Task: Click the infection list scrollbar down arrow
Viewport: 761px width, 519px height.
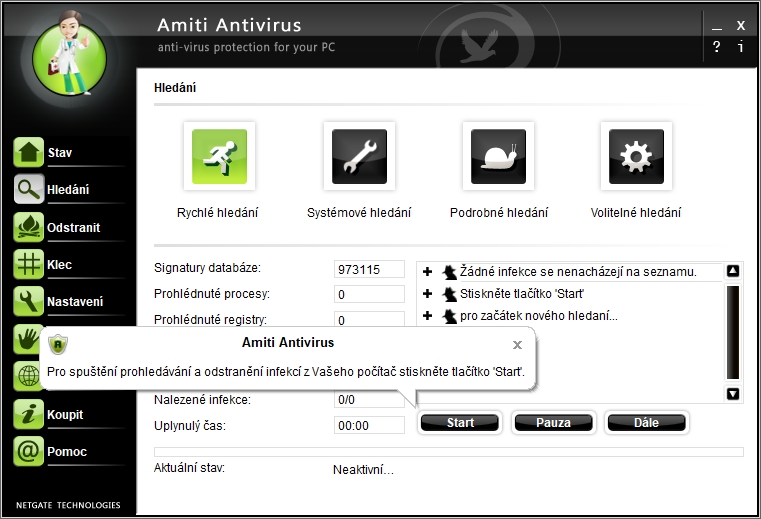Action: tap(733, 394)
